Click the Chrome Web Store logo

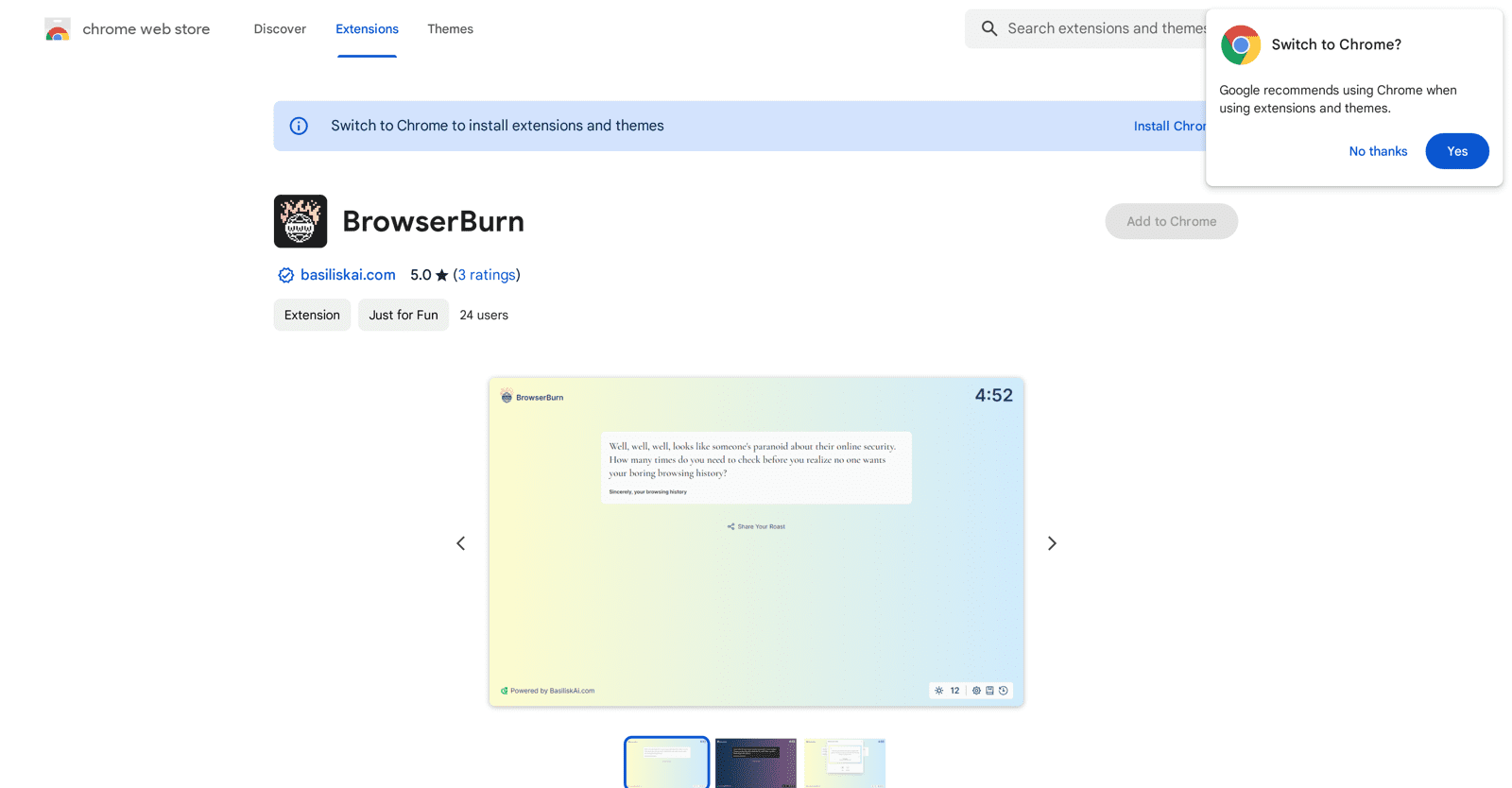(58, 29)
